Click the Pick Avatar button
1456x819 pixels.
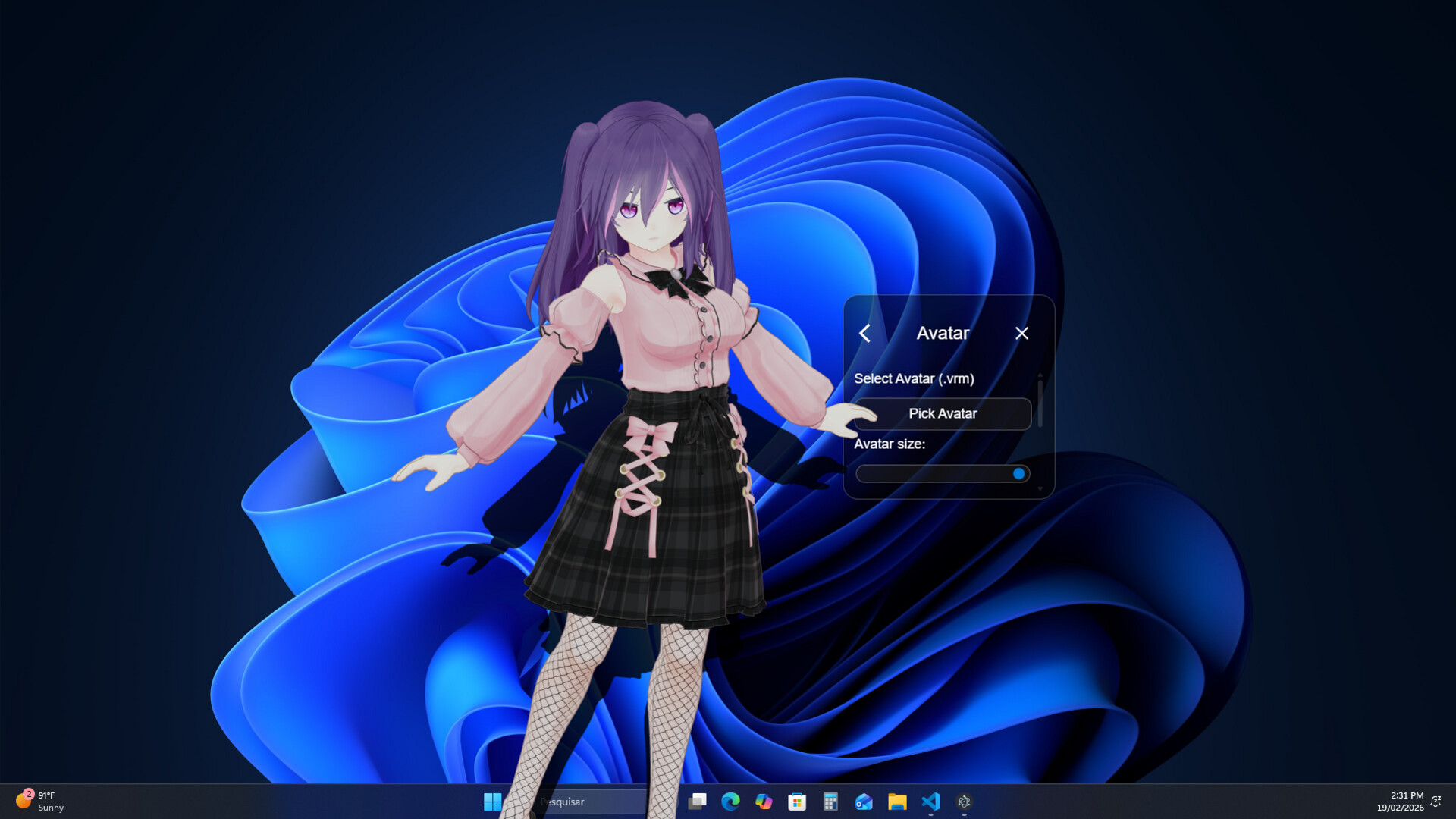click(x=943, y=414)
